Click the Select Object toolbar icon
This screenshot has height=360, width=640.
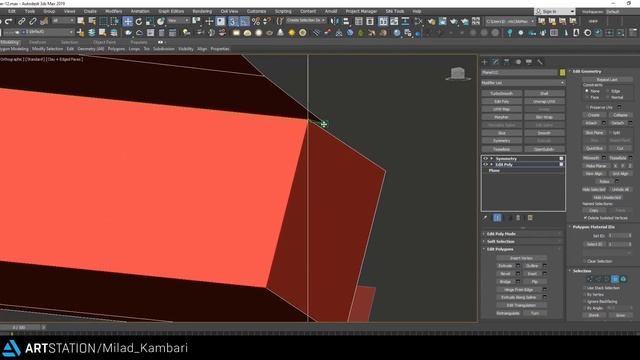coord(81,21)
